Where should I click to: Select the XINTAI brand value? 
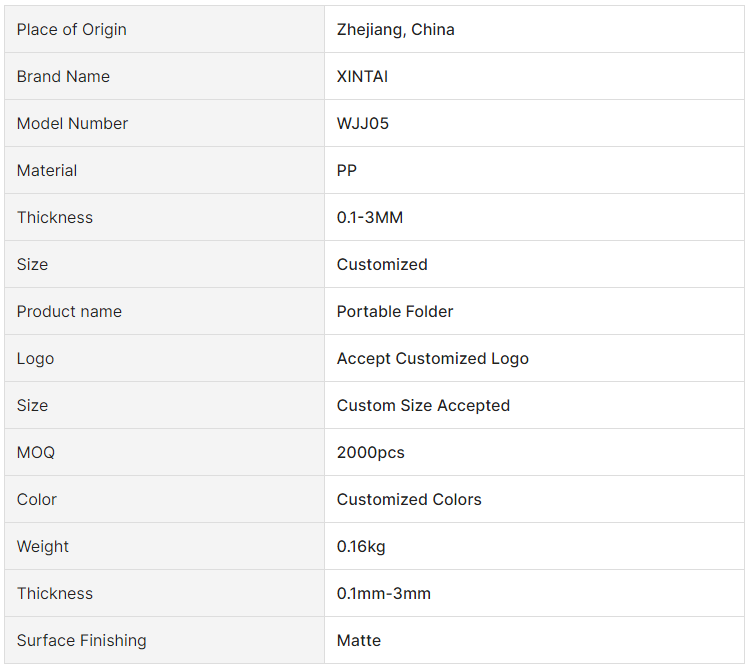(362, 77)
